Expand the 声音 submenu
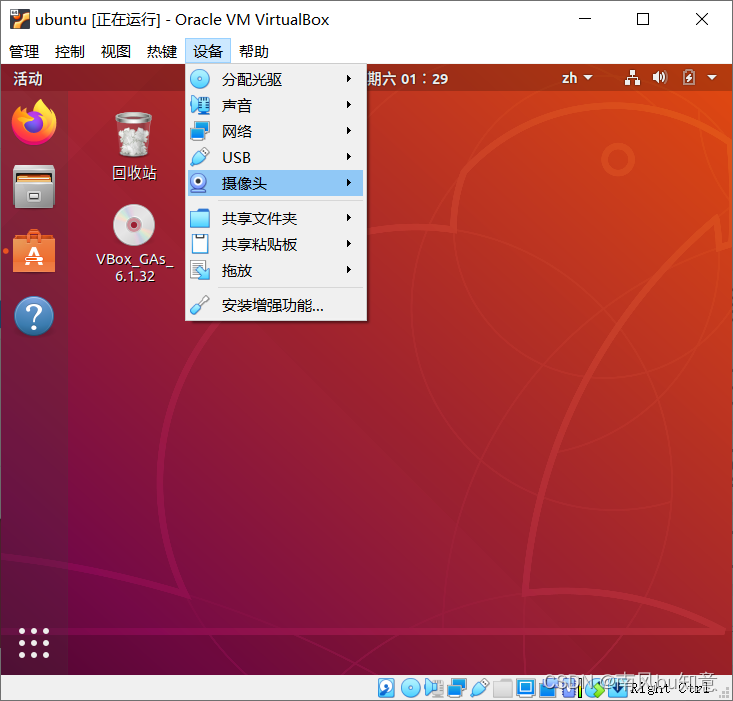This screenshot has height=701, width=733. tap(275, 105)
